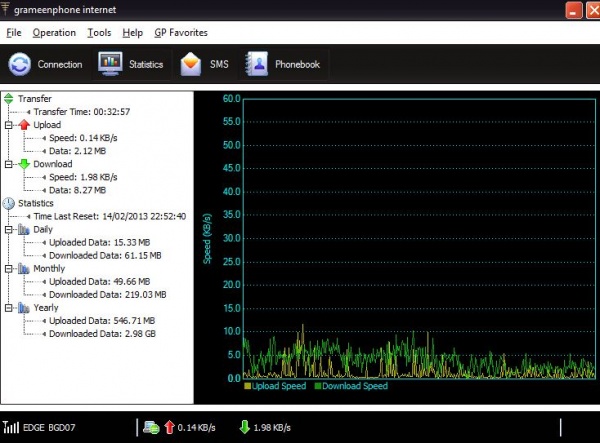This screenshot has height=443, width=600.
Task: Click the Monthly bar chart icon
Action: coord(24,269)
